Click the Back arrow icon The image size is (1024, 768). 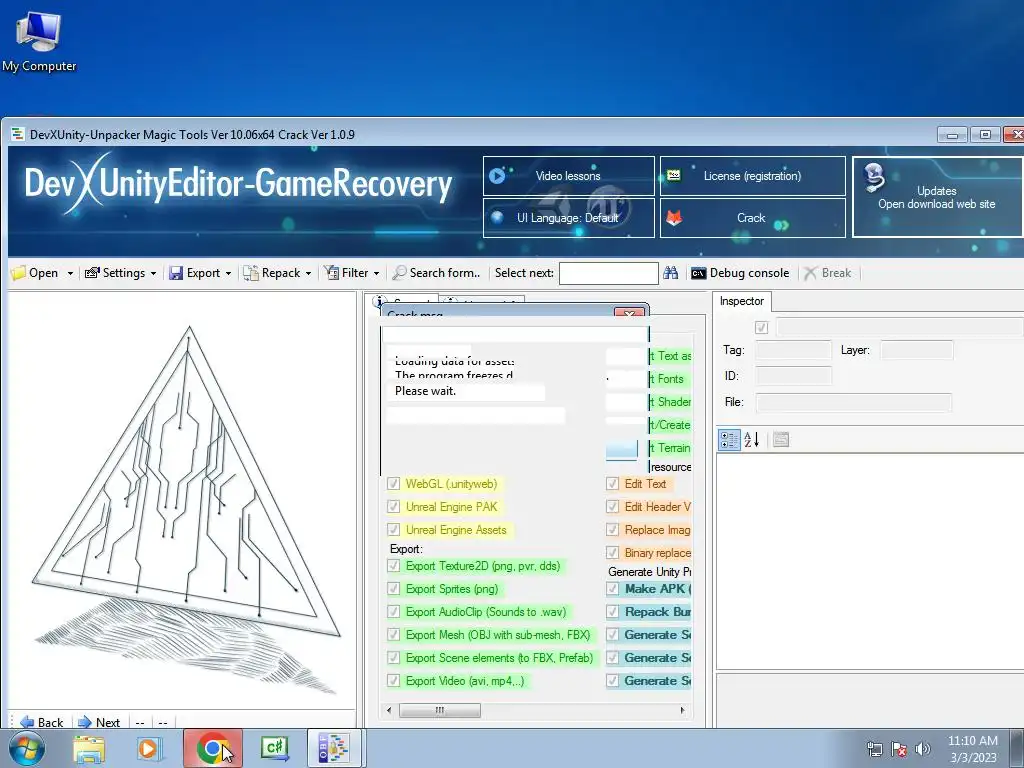(27, 722)
